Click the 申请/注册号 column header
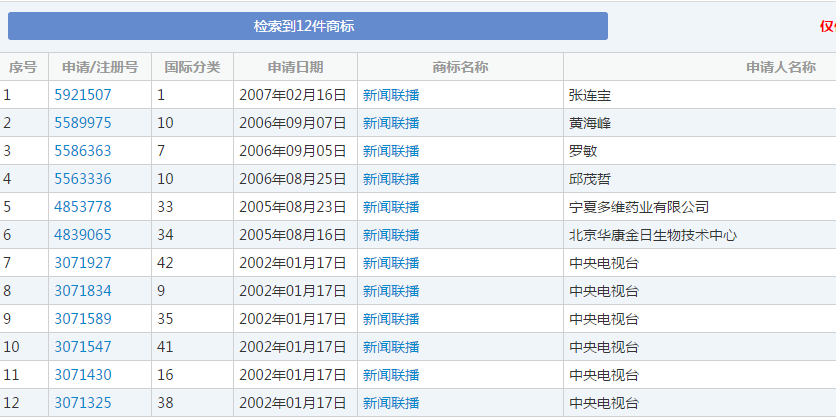The image size is (836, 418). click(100, 67)
